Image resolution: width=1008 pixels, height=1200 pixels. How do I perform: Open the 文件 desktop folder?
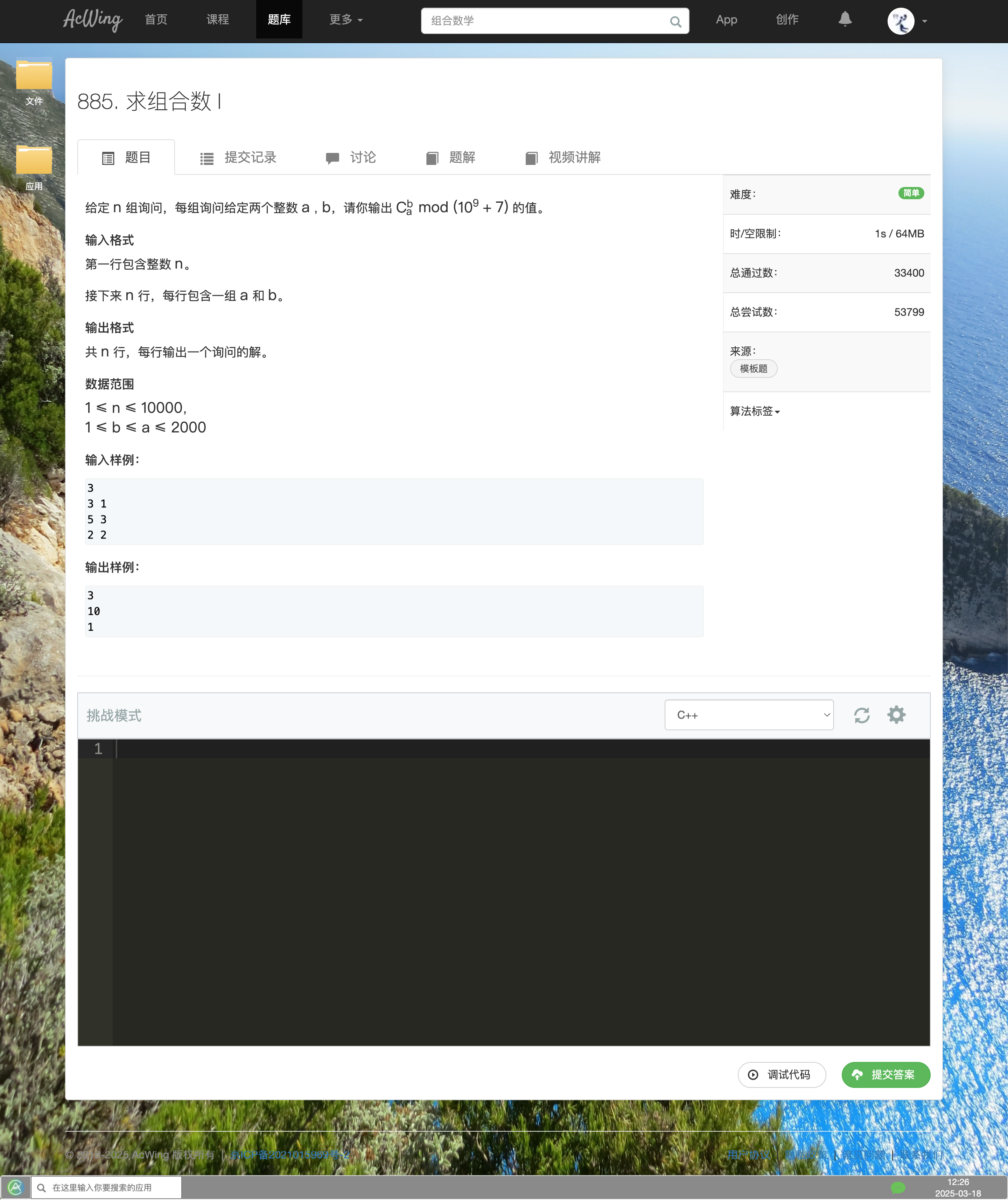pos(34,82)
